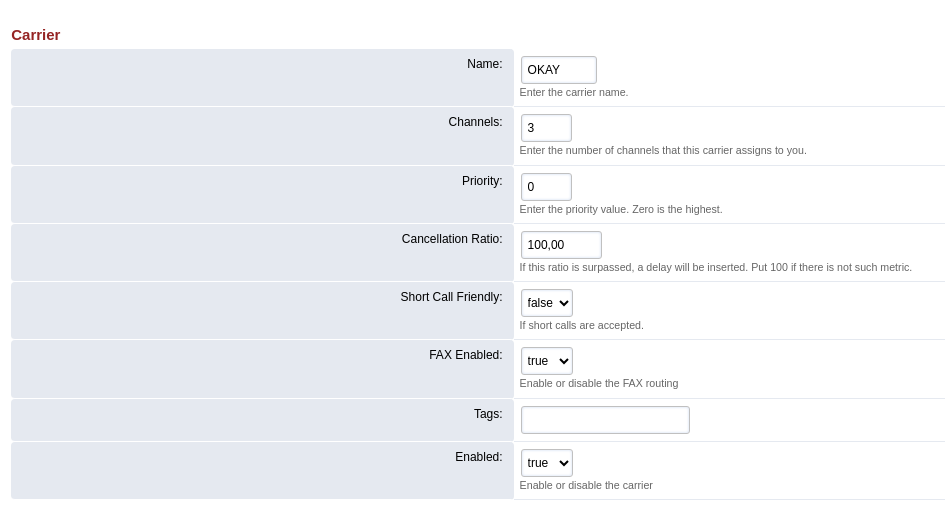
Task: Select the Cancellation Ratio field showing 100,00
Action: point(561,245)
